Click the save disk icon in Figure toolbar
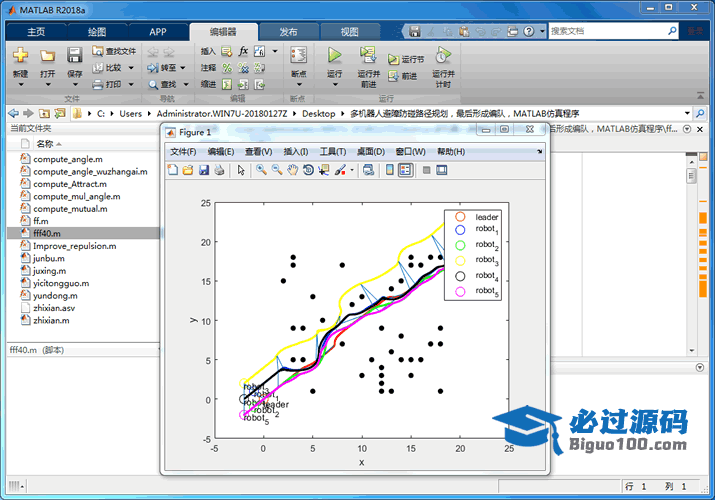The image size is (715, 500). (204, 170)
